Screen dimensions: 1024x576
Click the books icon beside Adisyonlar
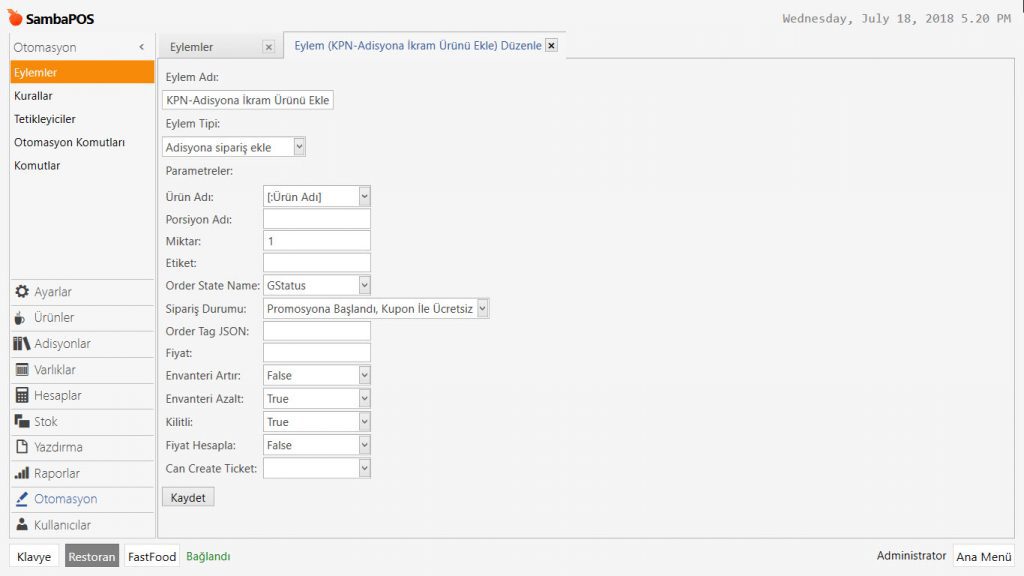[22, 344]
